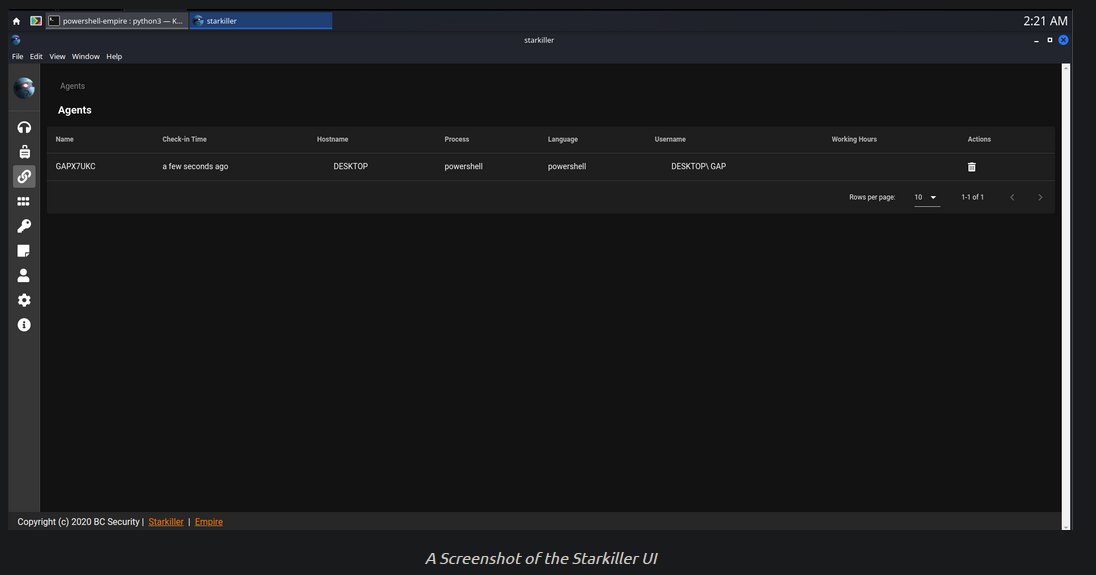This screenshot has width=1096, height=575.
Task: Delete agent GAPX7UKC with trash icon
Action: point(972,167)
